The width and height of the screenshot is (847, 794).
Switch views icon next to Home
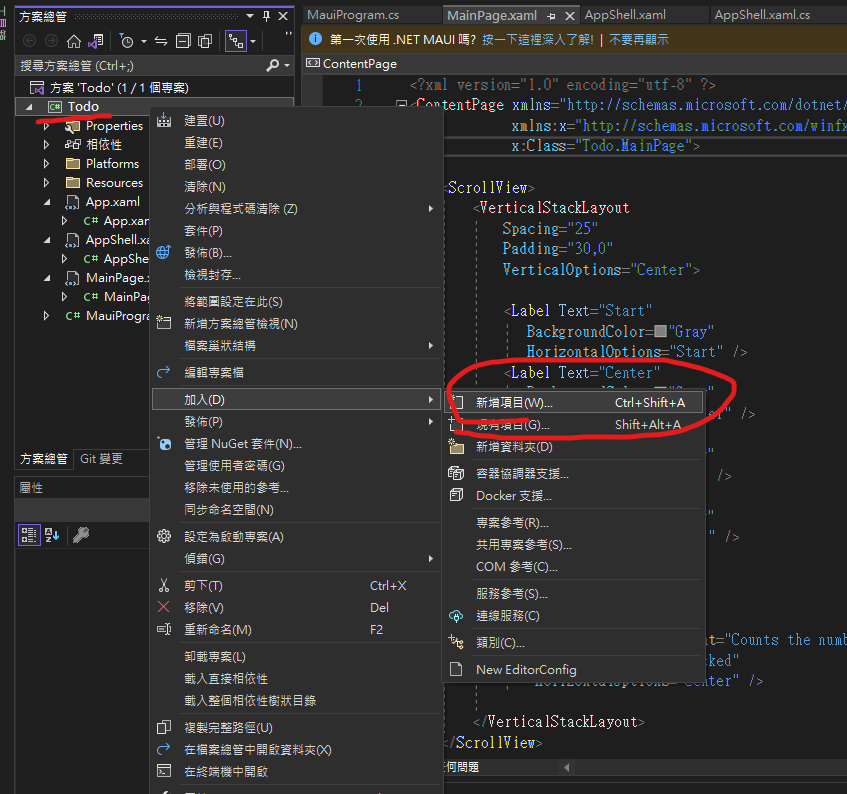pos(96,41)
